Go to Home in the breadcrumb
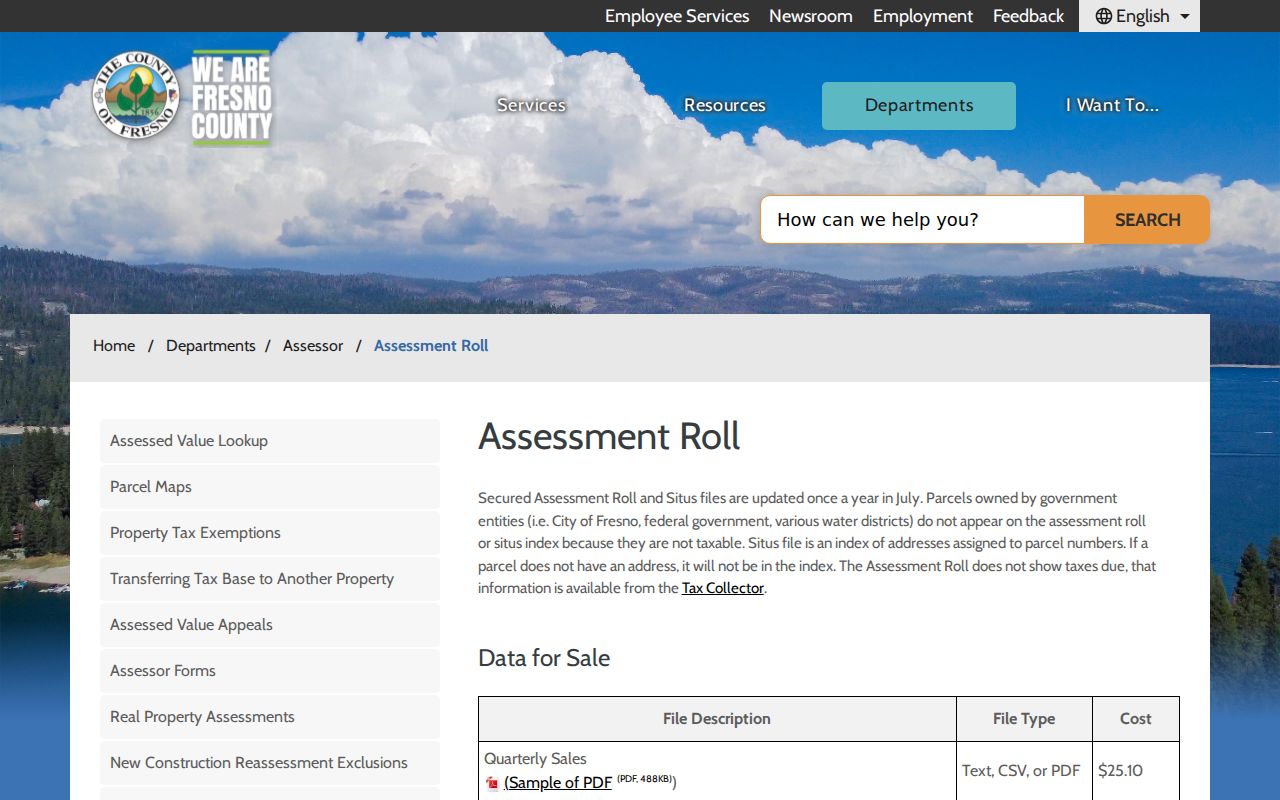 click(x=114, y=346)
